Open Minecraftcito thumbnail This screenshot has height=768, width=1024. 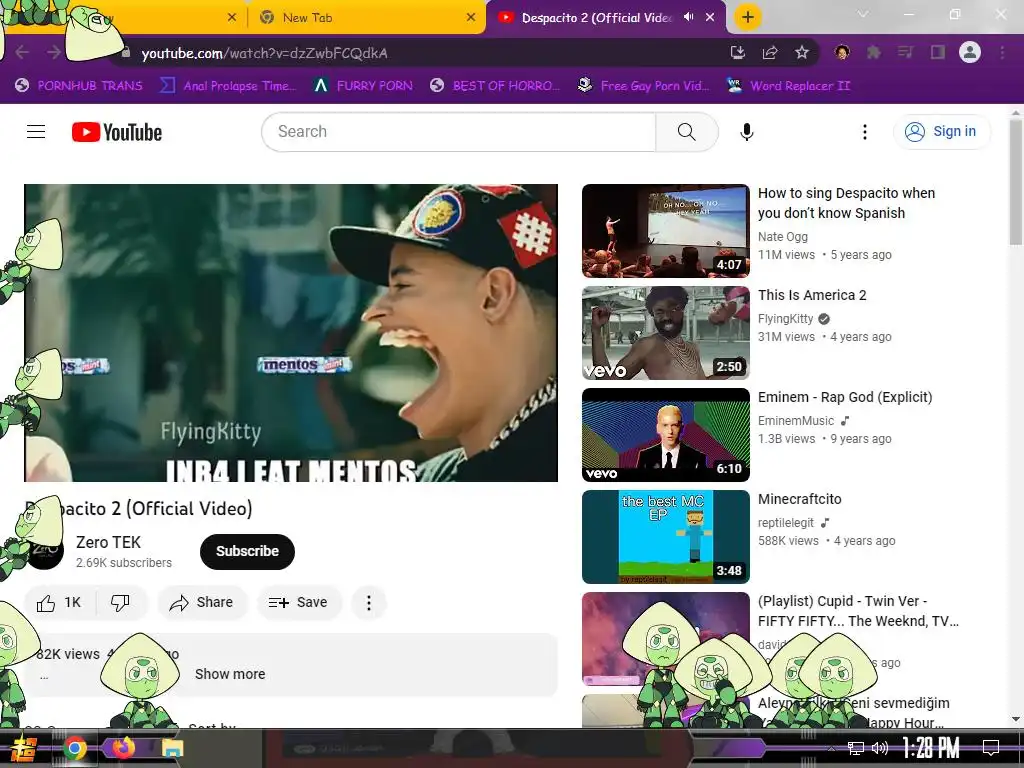[665, 537]
